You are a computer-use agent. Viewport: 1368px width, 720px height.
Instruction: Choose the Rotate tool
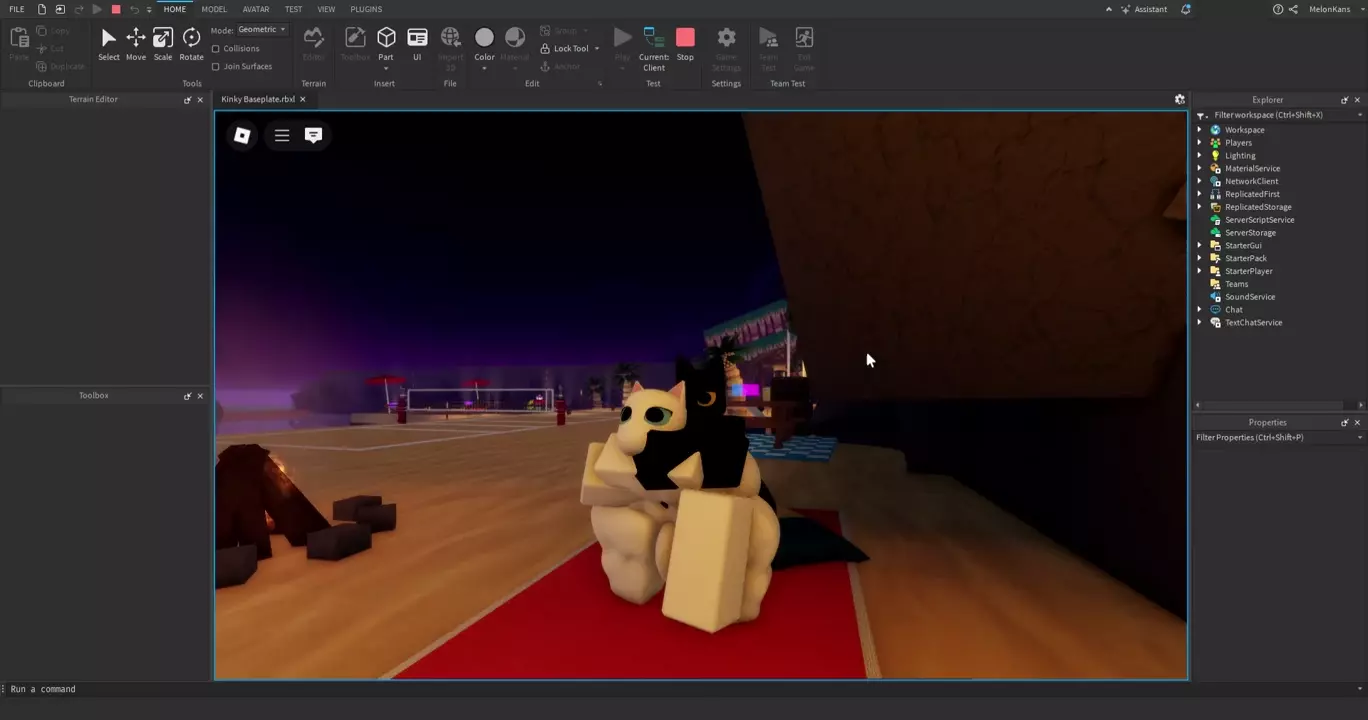pyautogui.click(x=191, y=43)
